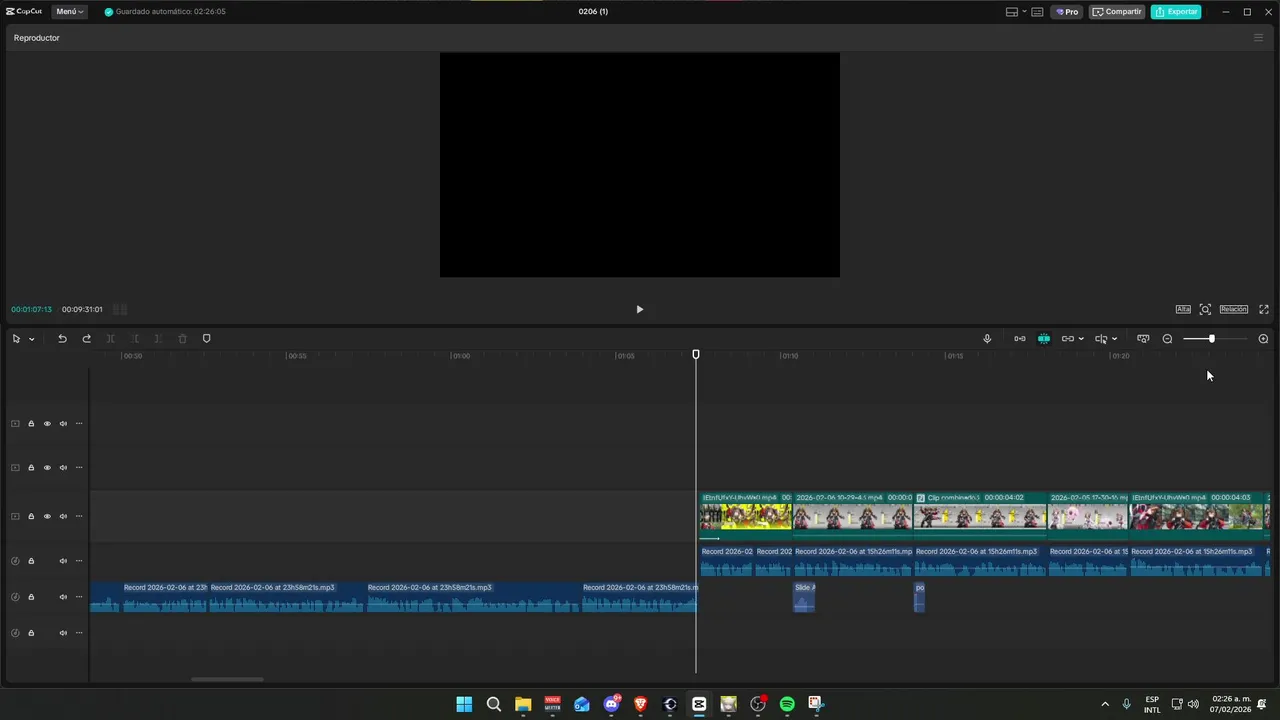Open the Menú dropdown
The width and height of the screenshot is (1280, 720).
pos(69,12)
